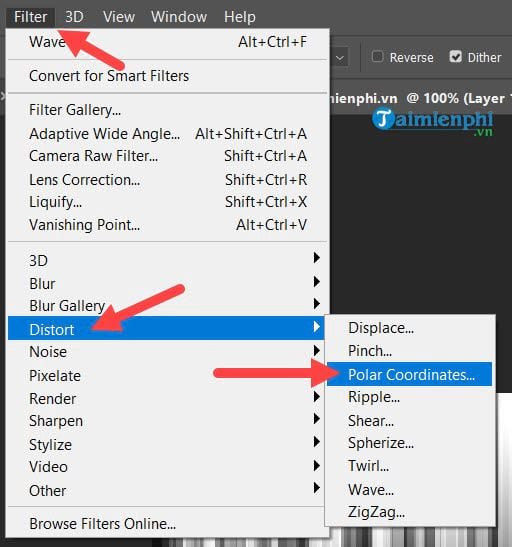Click the Taimienphi logo watermark
This screenshot has width=512, height=547.
[432, 121]
